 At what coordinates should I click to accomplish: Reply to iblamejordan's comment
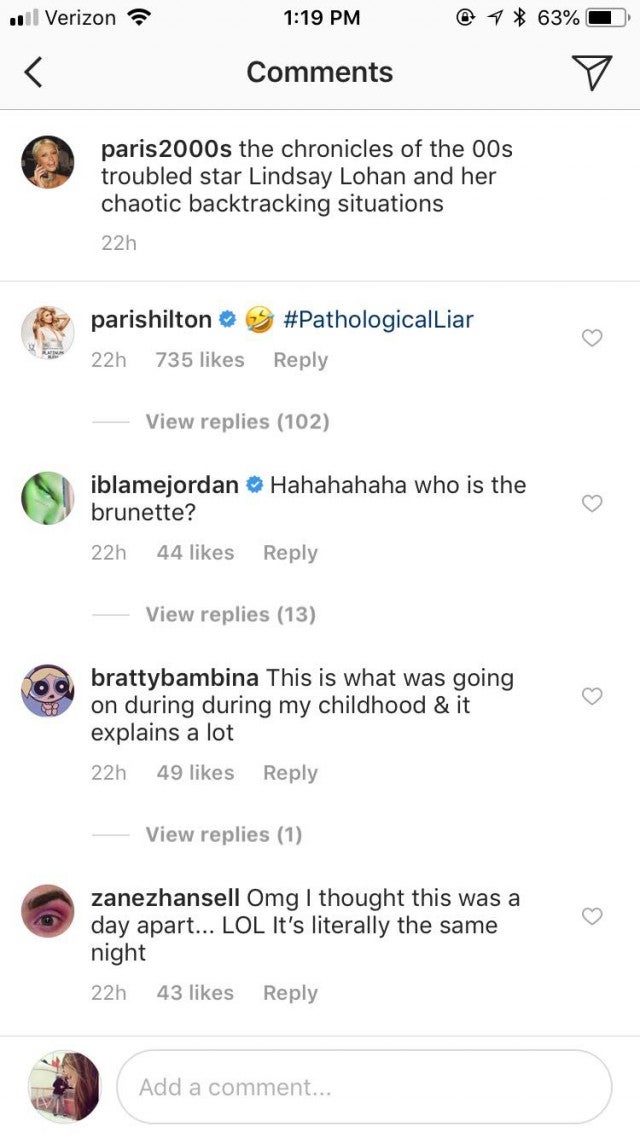tap(290, 553)
